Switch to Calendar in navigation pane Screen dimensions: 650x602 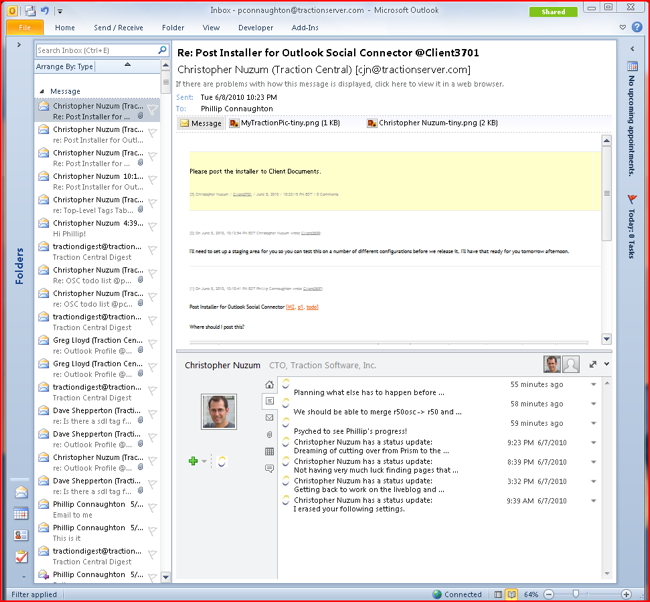pyautogui.click(x=21, y=514)
